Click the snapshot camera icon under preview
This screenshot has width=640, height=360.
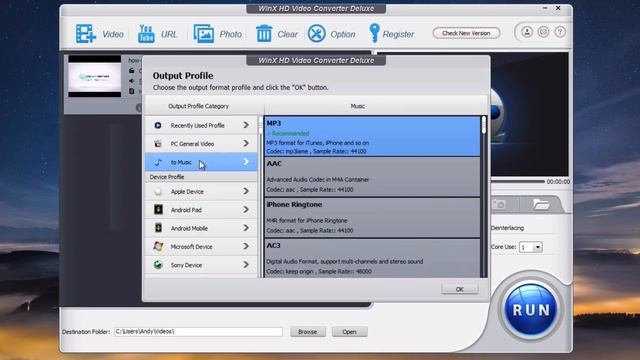[499, 204]
